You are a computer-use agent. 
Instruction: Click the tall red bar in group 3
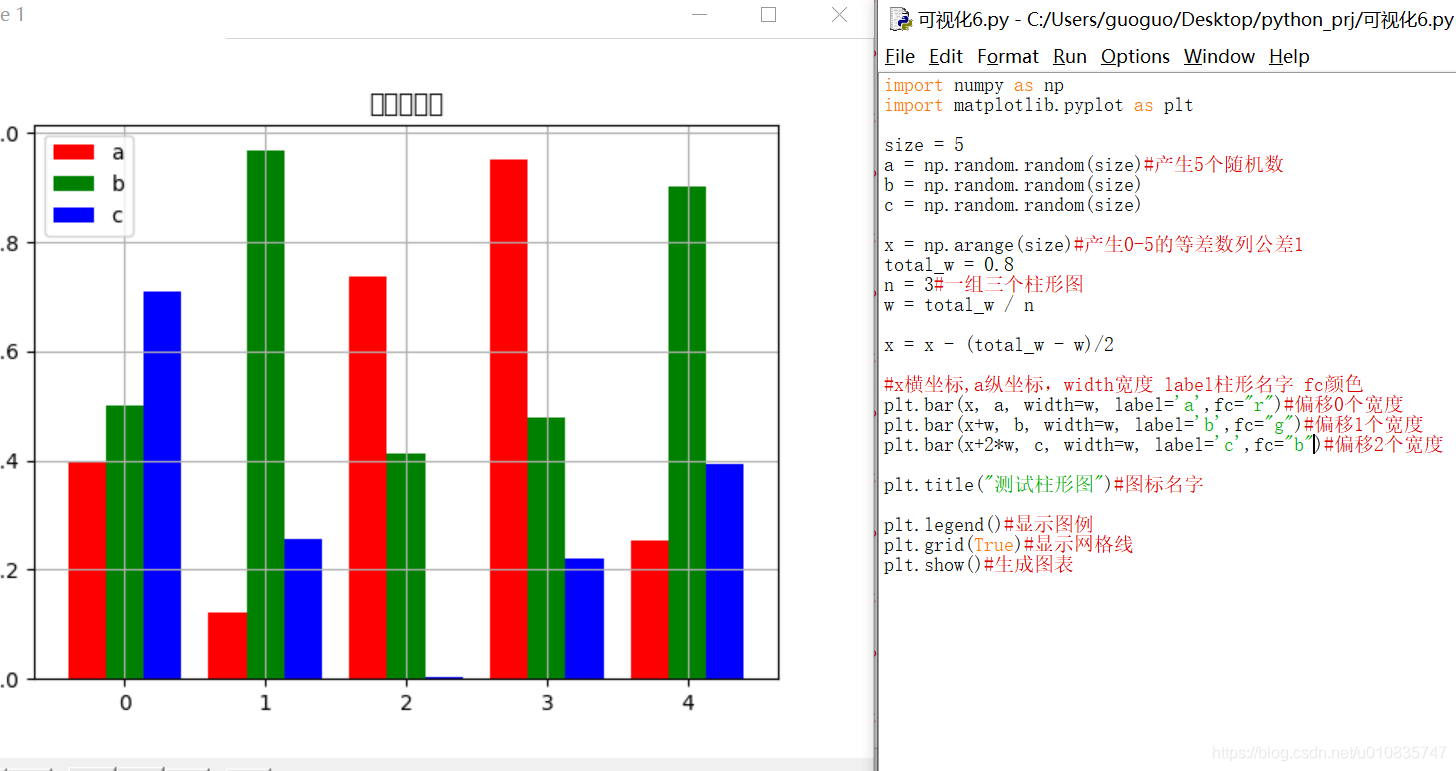click(509, 419)
